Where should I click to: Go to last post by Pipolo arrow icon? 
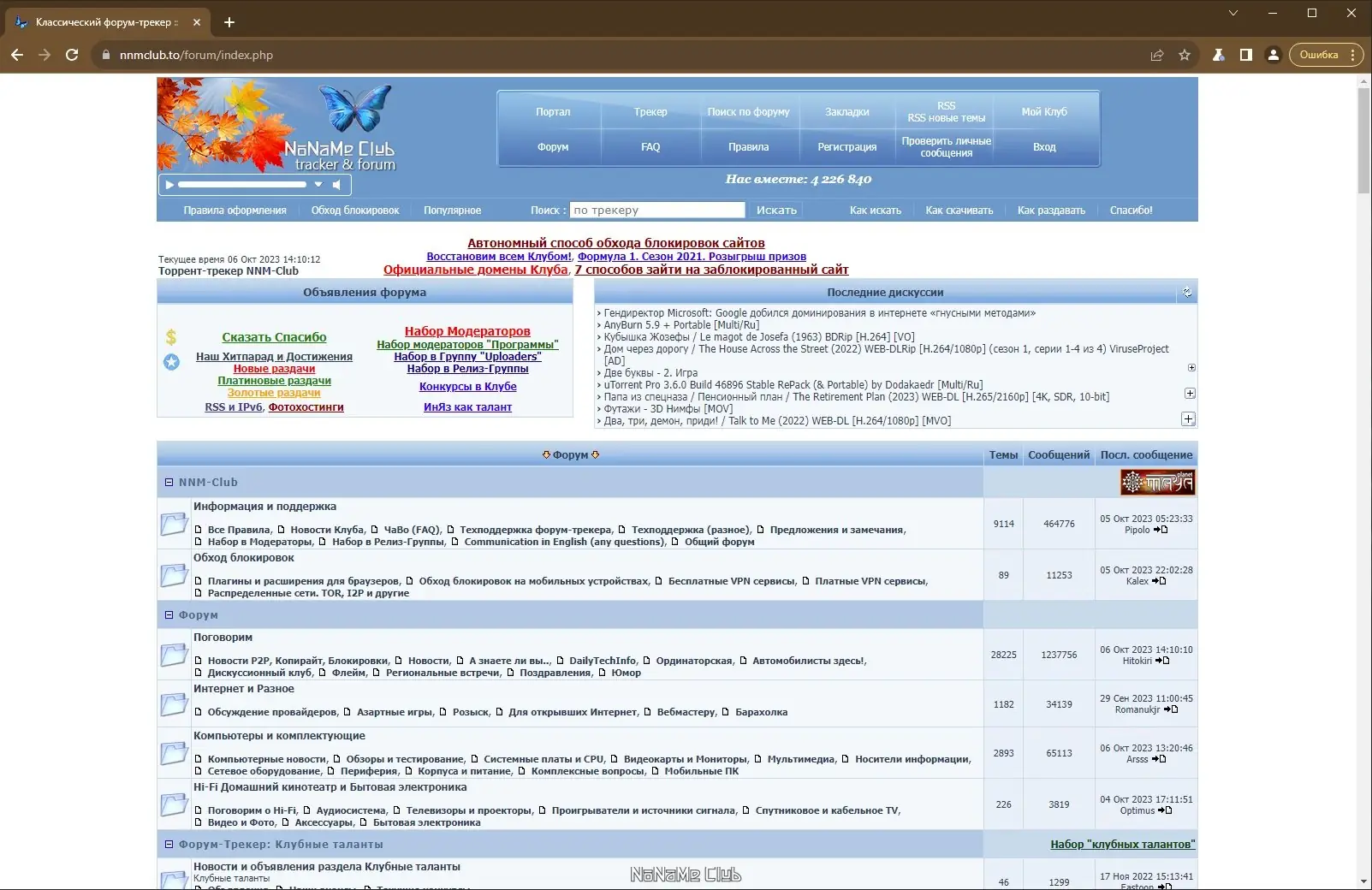click(x=1161, y=531)
